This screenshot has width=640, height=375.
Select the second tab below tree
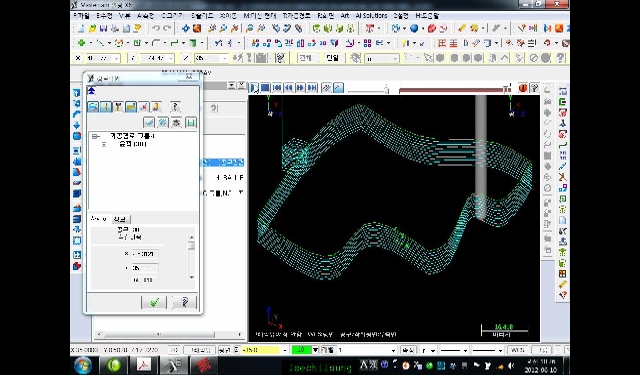click(120, 219)
